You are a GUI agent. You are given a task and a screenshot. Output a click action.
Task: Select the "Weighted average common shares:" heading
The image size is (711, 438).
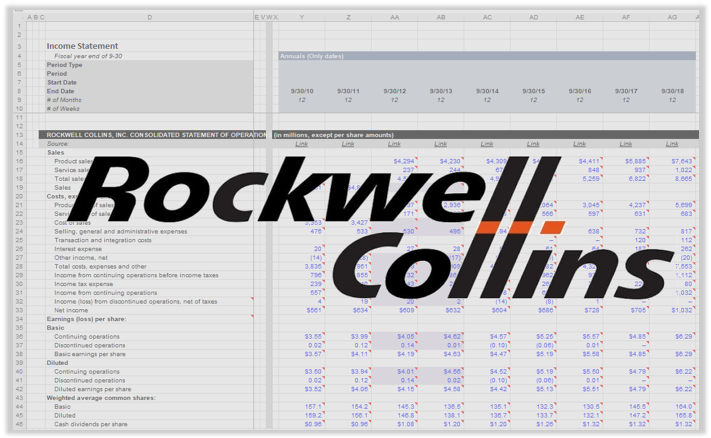click(101, 398)
